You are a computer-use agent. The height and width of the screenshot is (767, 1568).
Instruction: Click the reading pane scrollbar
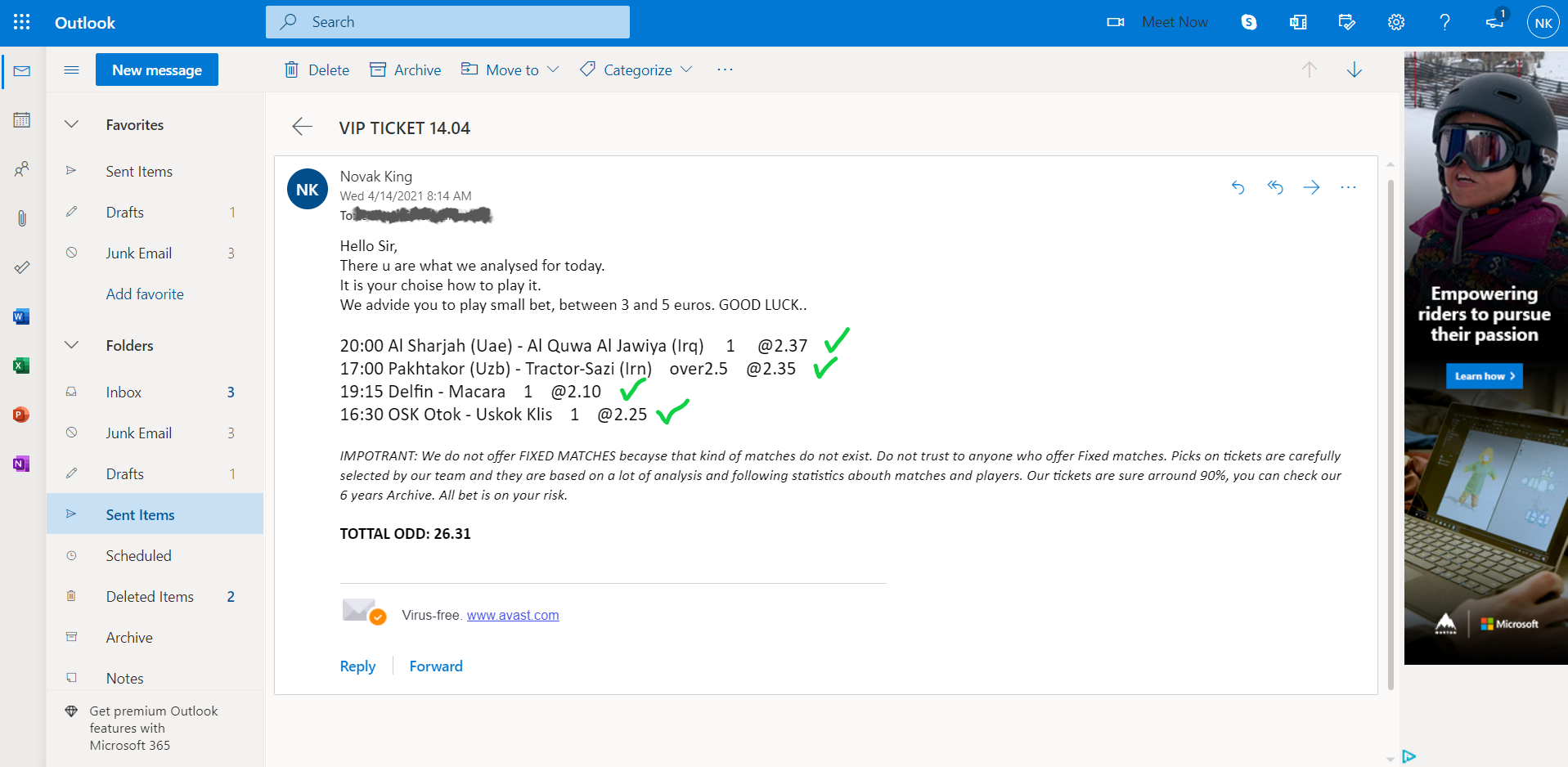(x=1391, y=433)
